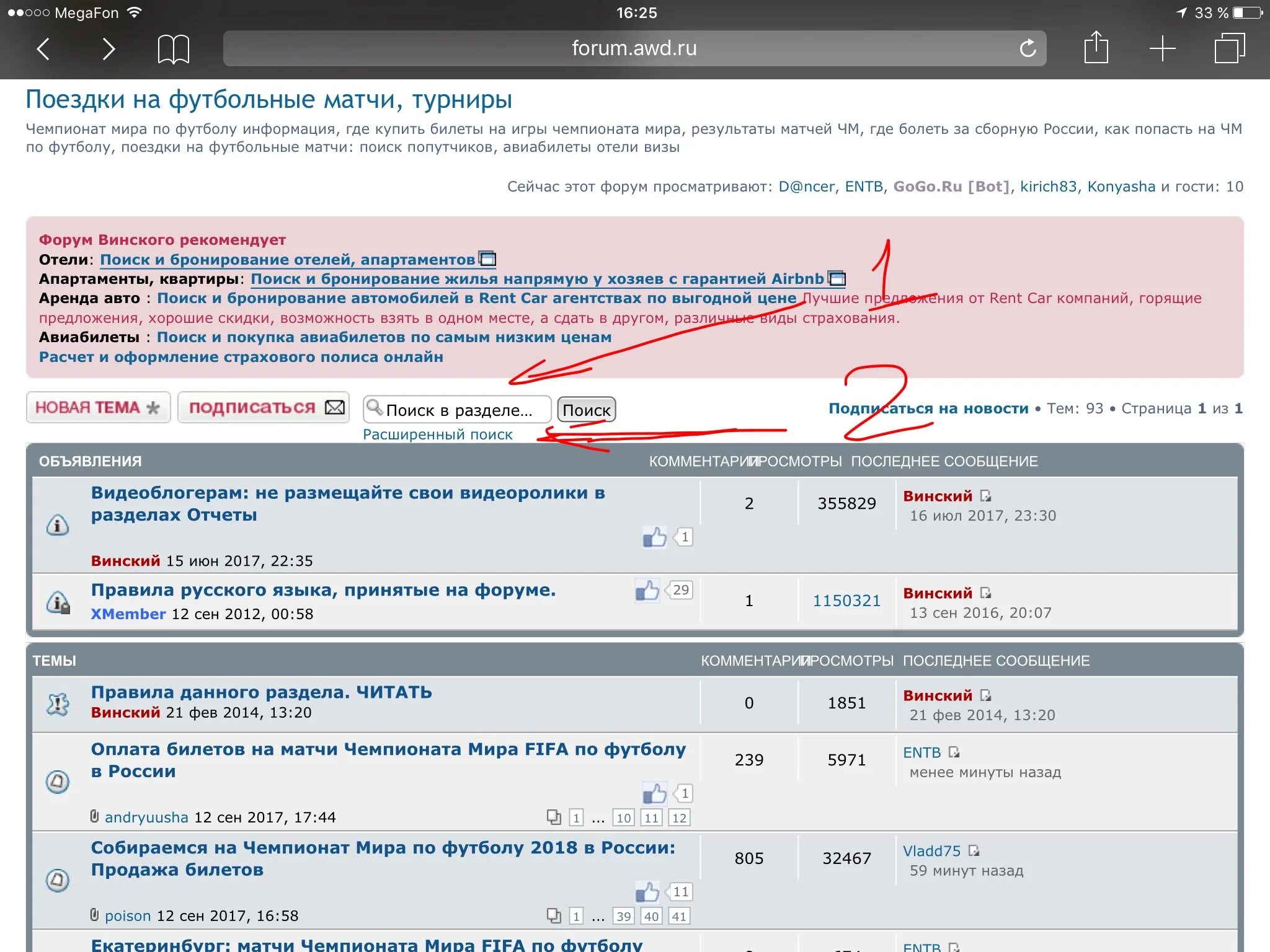The width and height of the screenshot is (1270, 952).
Task: Open the Safari share sheet icon
Action: pos(1096,48)
